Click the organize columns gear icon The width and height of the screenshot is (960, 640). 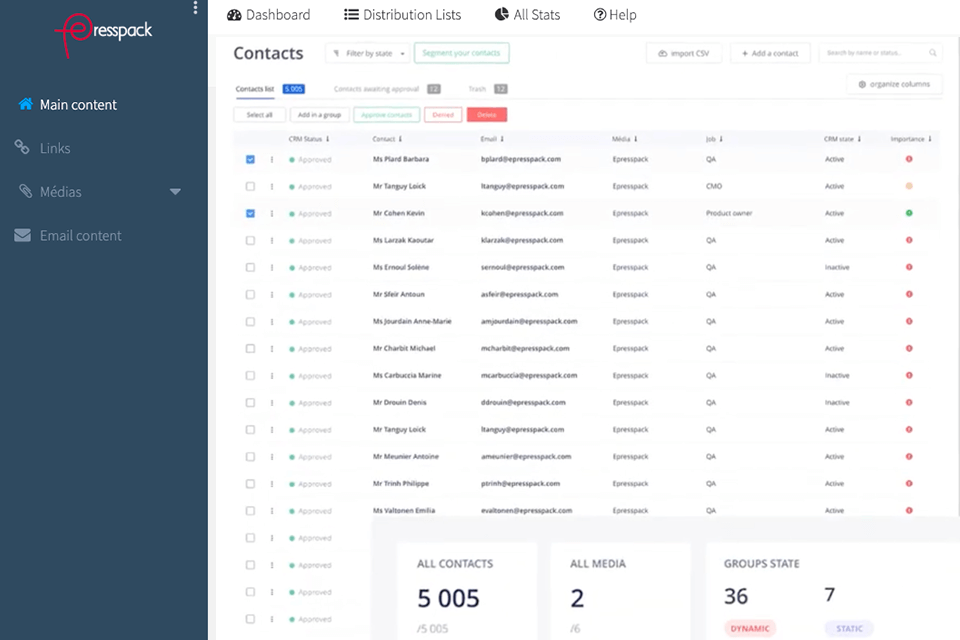862,85
